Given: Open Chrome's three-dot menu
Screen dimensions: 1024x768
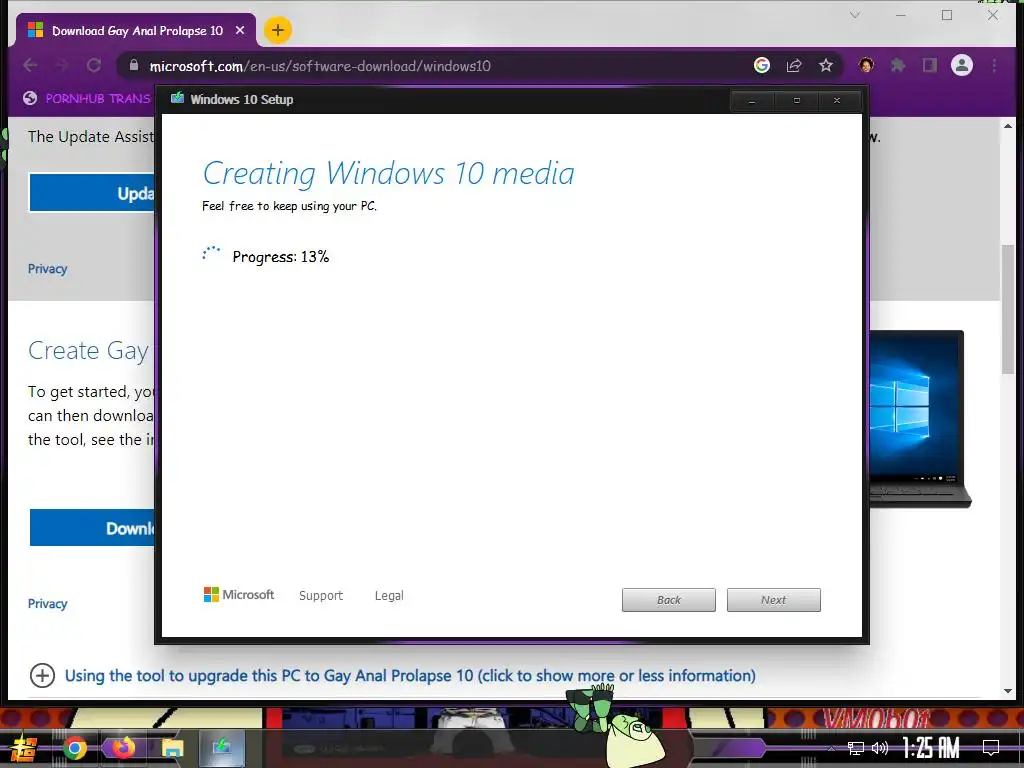Looking at the screenshot, I should [x=994, y=65].
